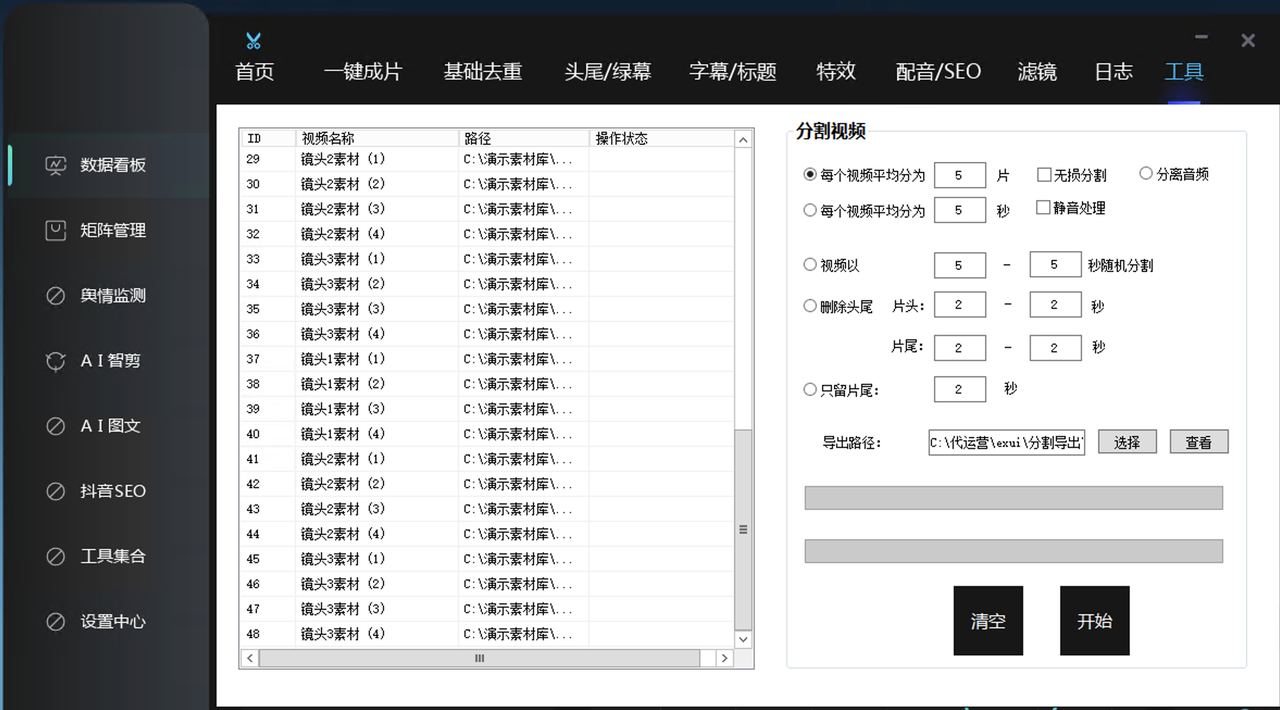Click the 舆情监测 sidebar icon
Viewport: 1280px width, 710px height.
coord(56,296)
